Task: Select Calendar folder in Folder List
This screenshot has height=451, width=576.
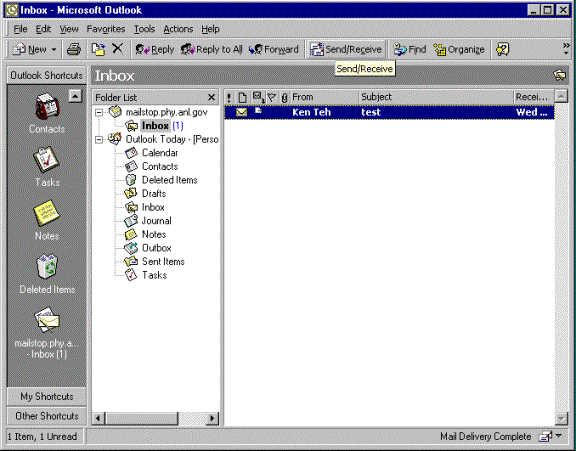Action: (x=160, y=153)
